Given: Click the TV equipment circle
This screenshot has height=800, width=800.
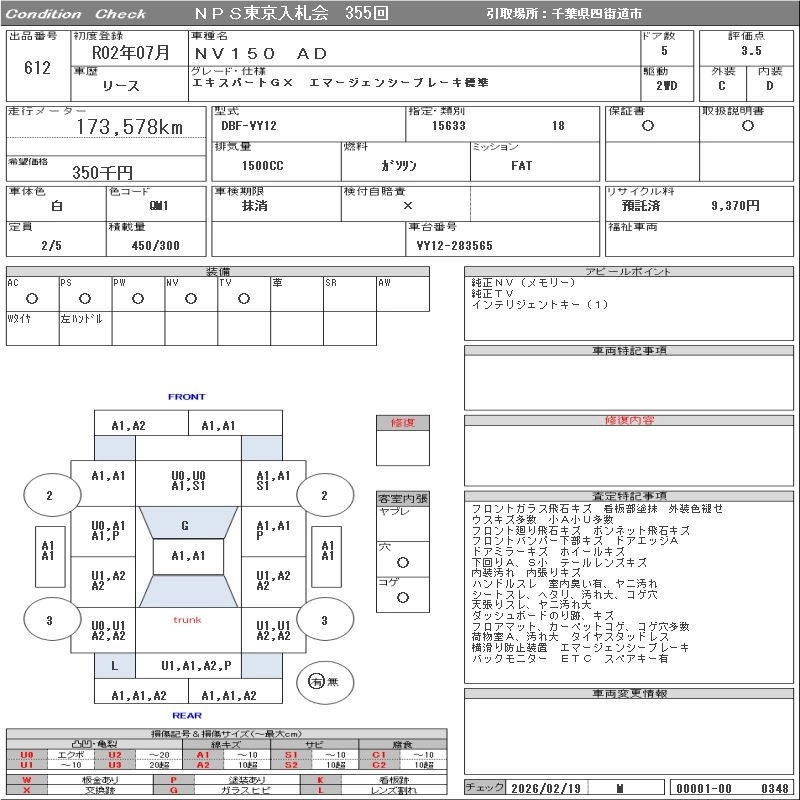Looking at the screenshot, I should pyautogui.click(x=243, y=298).
